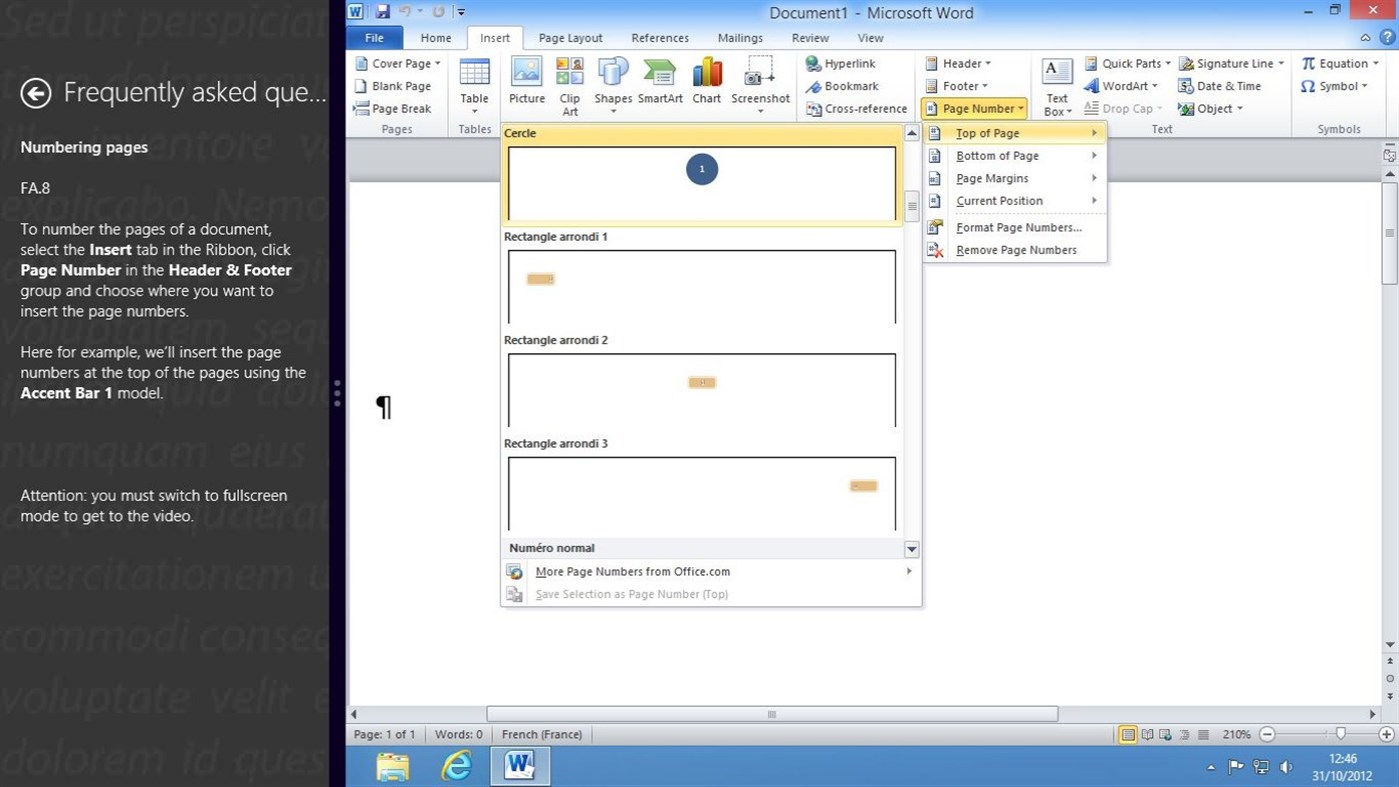Insert a Bookmark
Viewport: 1399px width, 787px height.
click(x=843, y=86)
